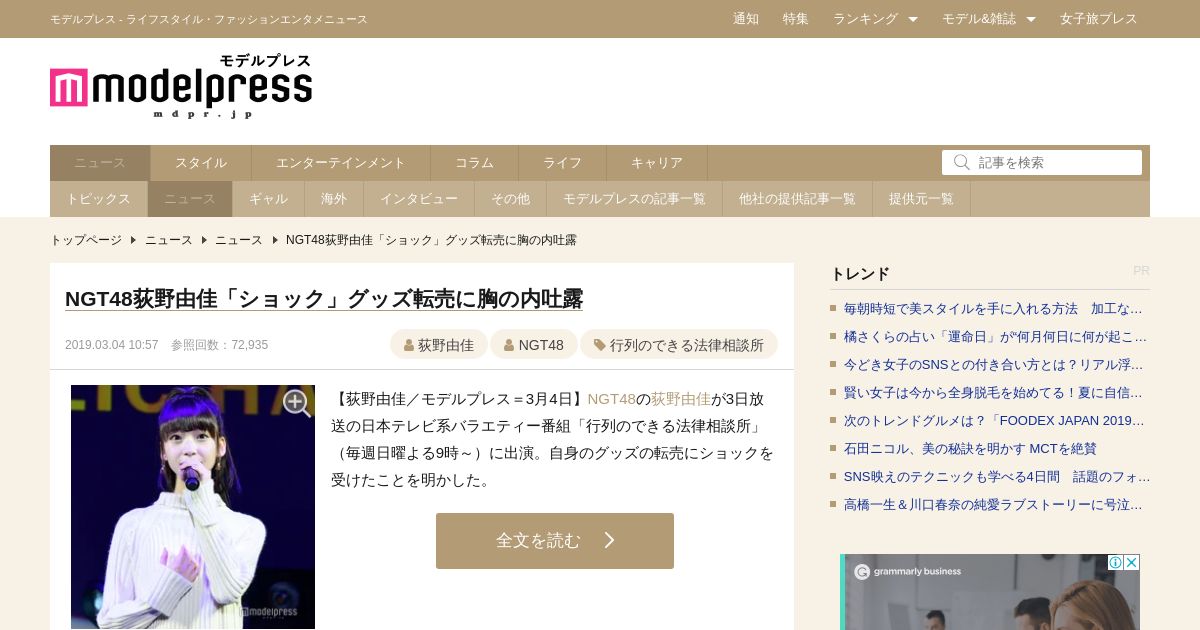The height and width of the screenshot is (630, 1200).
Task: Open the 海外 sub-tab
Action: pyautogui.click(x=334, y=199)
